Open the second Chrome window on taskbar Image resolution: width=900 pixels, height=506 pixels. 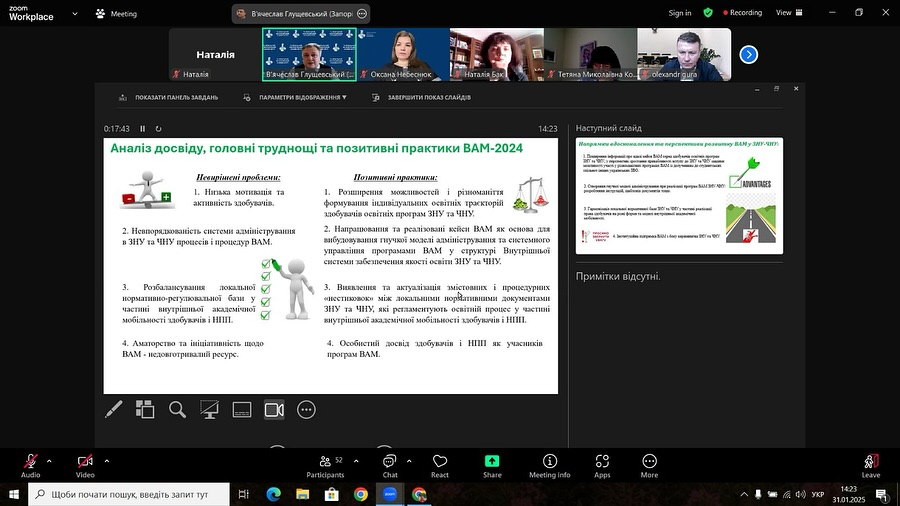[x=419, y=494]
